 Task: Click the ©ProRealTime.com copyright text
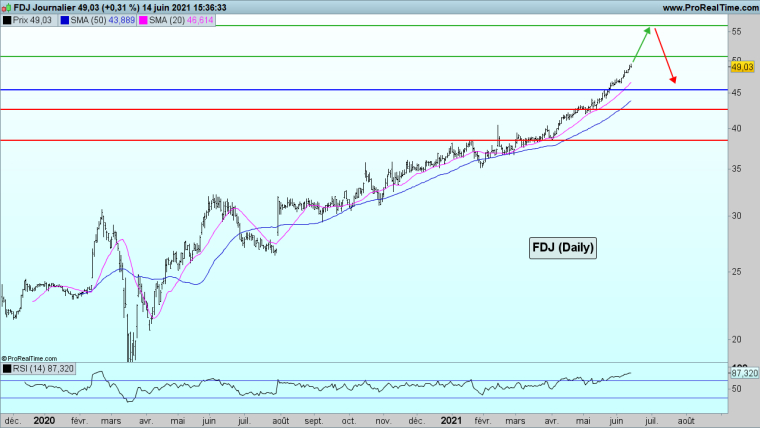pyautogui.click(x=29, y=359)
